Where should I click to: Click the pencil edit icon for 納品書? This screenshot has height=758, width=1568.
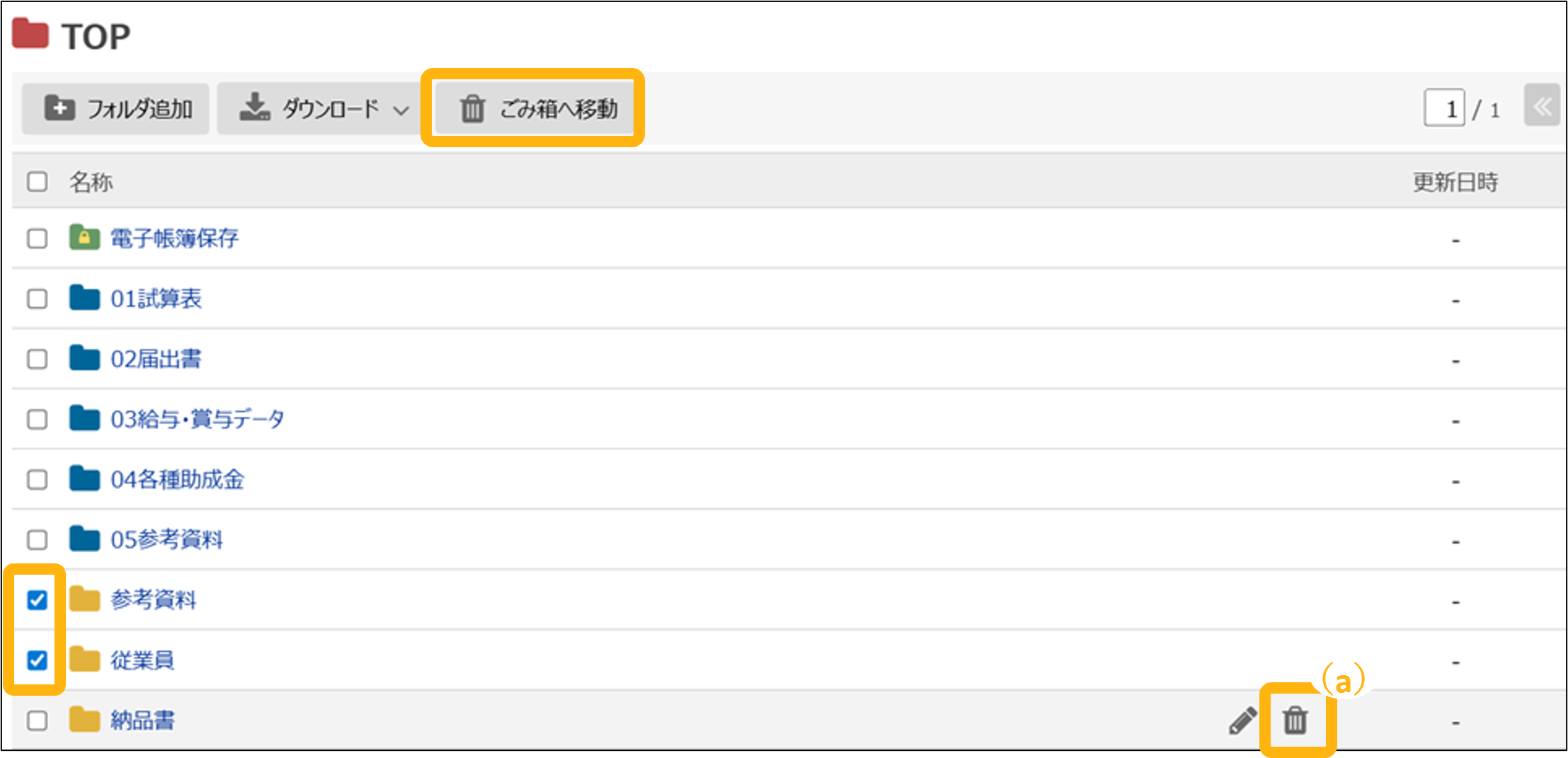[1242, 720]
